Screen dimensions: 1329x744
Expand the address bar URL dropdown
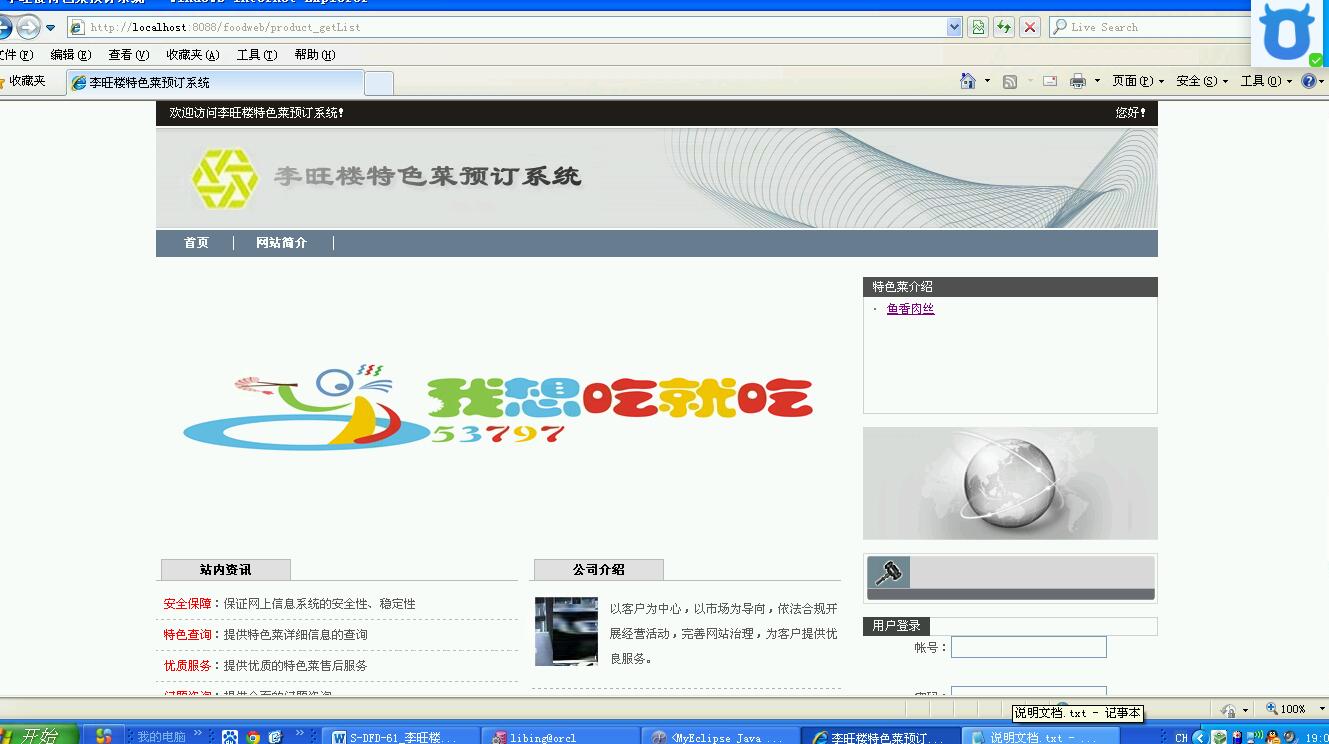pyautogui.click(x=954, y=27)
